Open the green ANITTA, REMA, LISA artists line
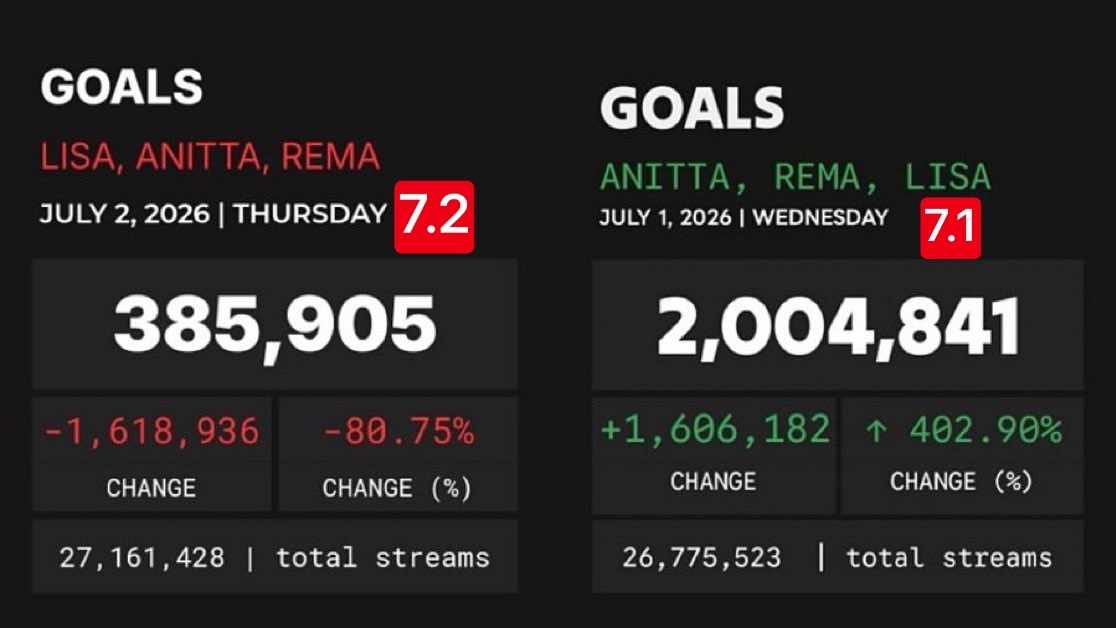Screen dimensions: 1116x628 coord(795,177)
